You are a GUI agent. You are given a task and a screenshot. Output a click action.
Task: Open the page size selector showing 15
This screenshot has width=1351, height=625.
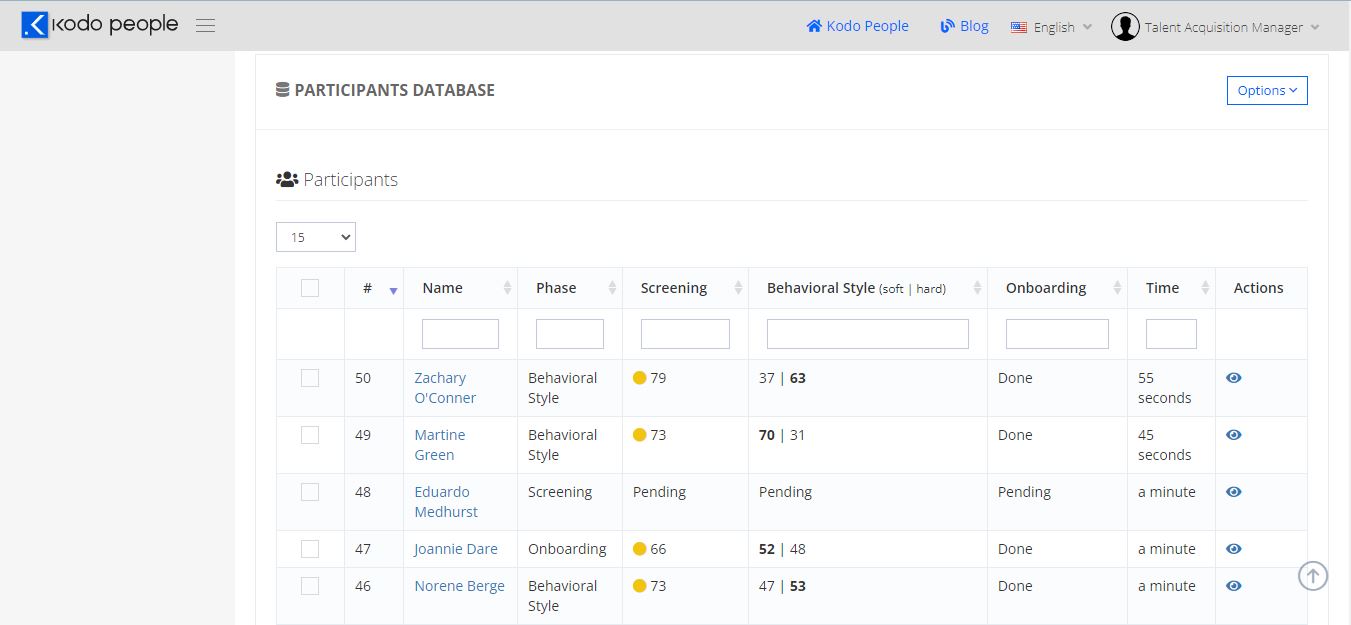click(x=315, y=237)
